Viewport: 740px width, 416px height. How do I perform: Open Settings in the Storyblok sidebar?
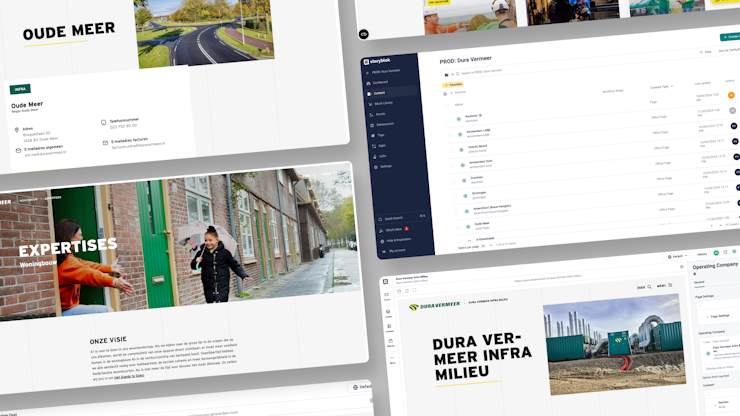pyautogui.click(x=383, y=167)
